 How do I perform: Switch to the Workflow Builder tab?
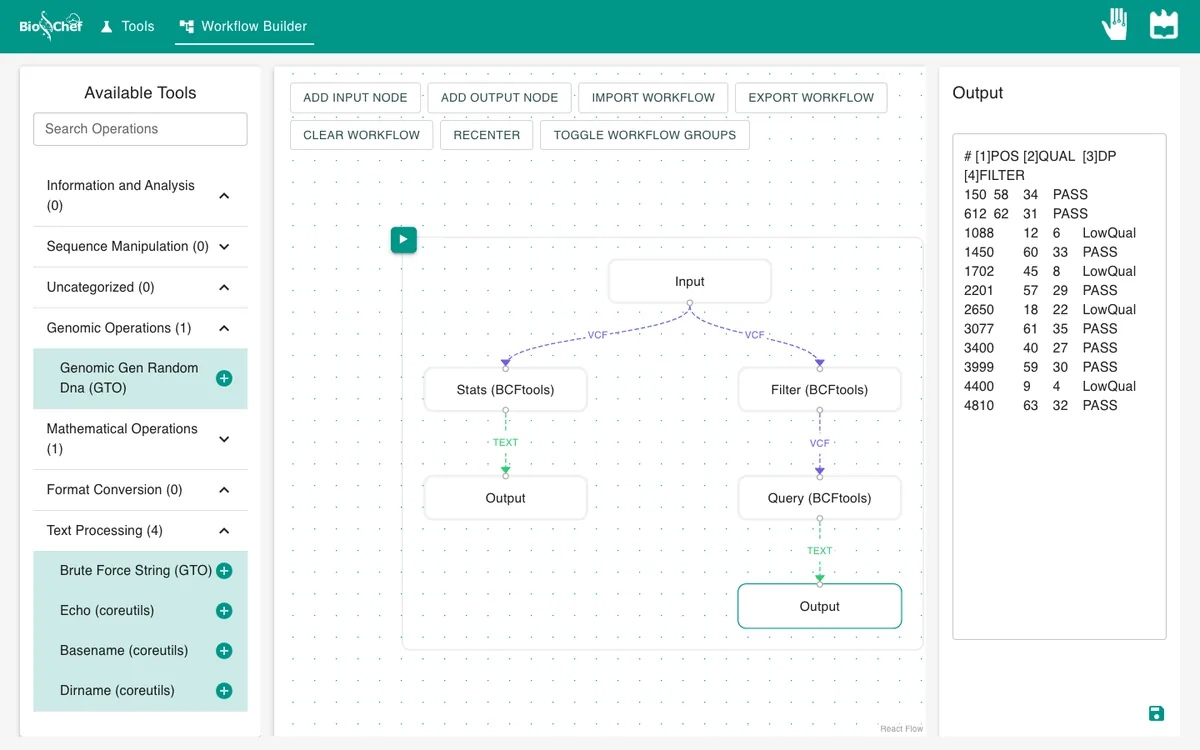pos(244,26)
